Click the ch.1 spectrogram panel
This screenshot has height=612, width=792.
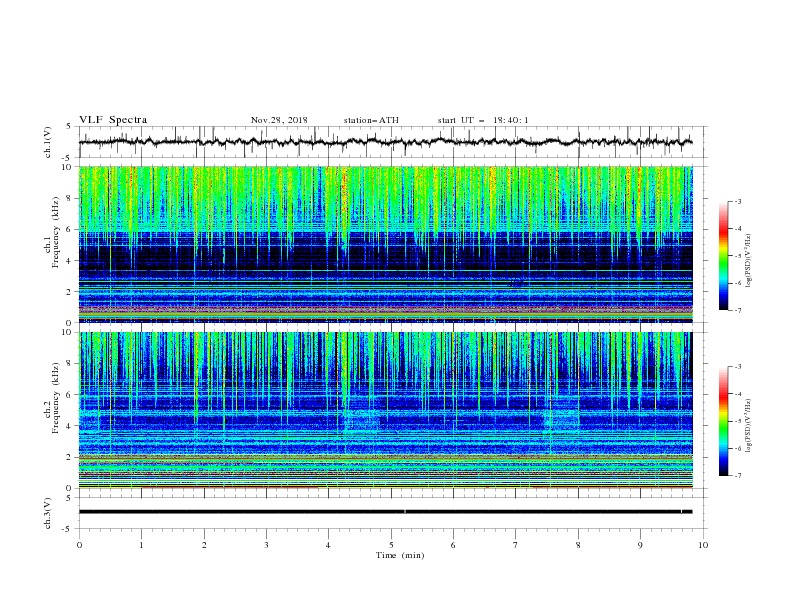[386, 244]
